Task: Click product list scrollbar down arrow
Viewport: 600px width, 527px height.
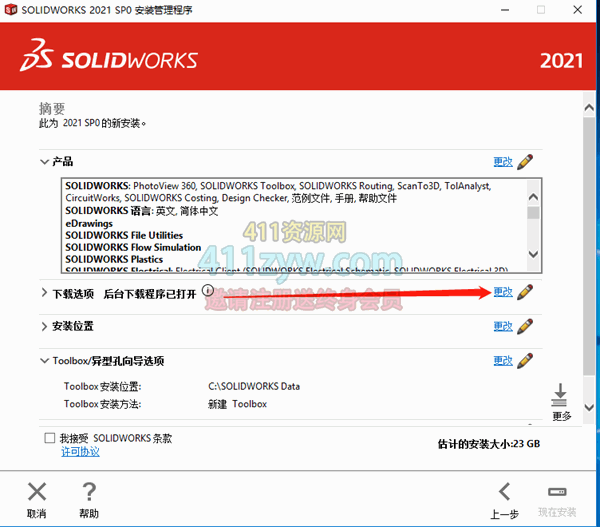Action: click(x=534, y=255)
